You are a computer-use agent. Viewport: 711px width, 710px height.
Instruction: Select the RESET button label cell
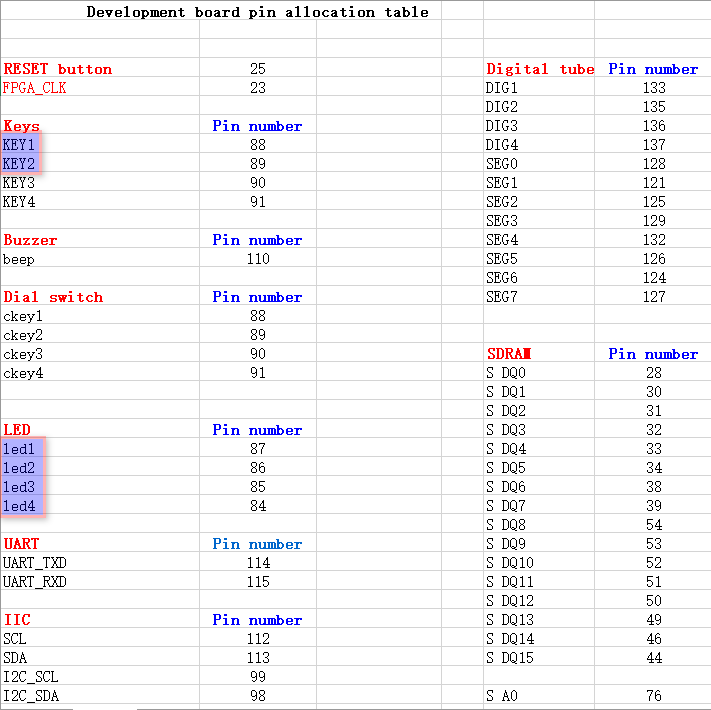tap(58, 69)
